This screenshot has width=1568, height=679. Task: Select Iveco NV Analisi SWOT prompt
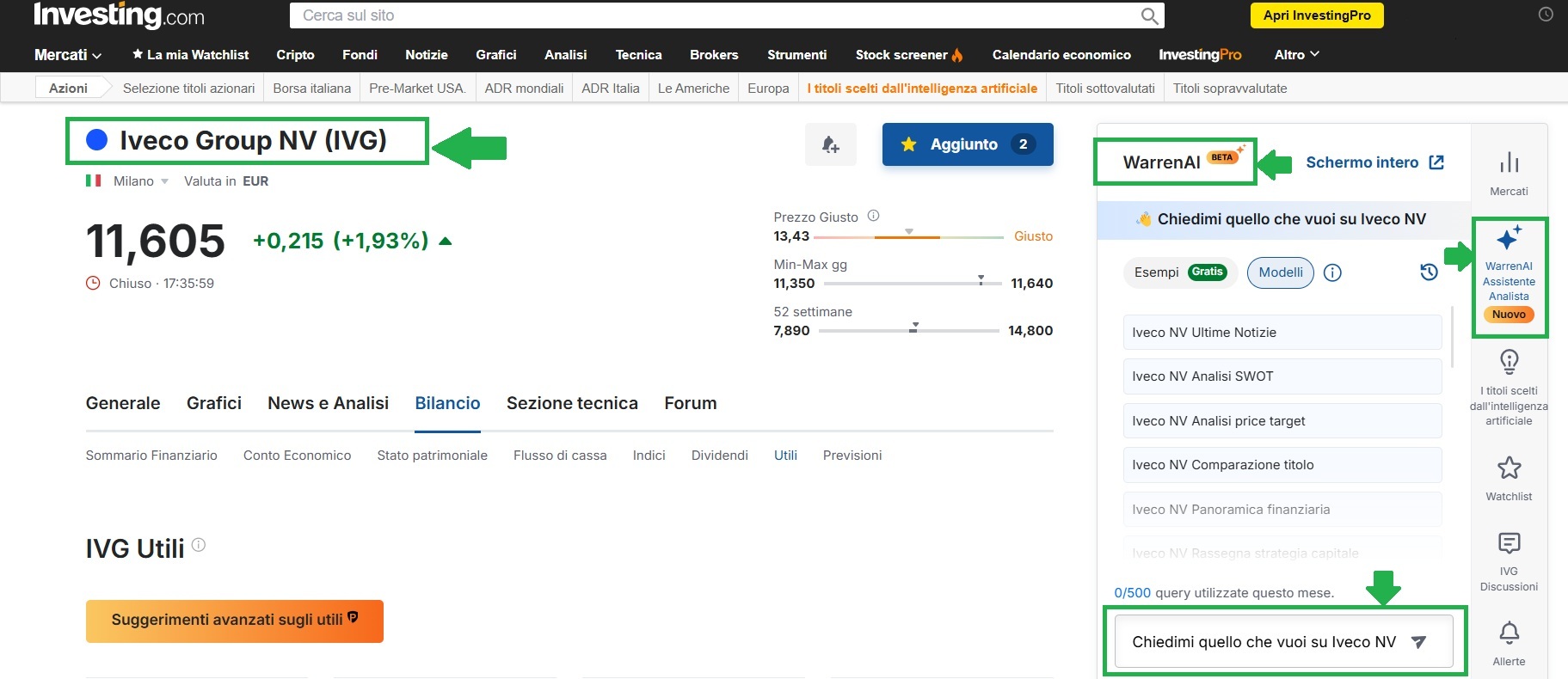pyautogui.click(x=1282, y=376)
